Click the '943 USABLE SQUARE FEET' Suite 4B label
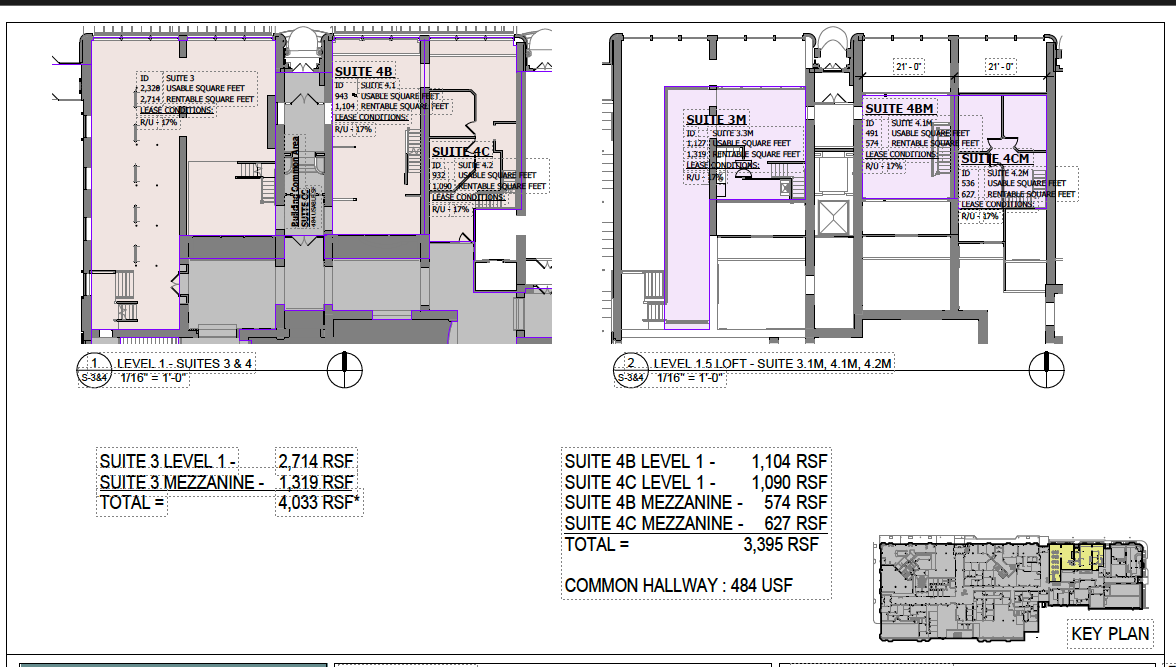The height and width of the screenshot is (667, 1176). (x=387, y=96)
